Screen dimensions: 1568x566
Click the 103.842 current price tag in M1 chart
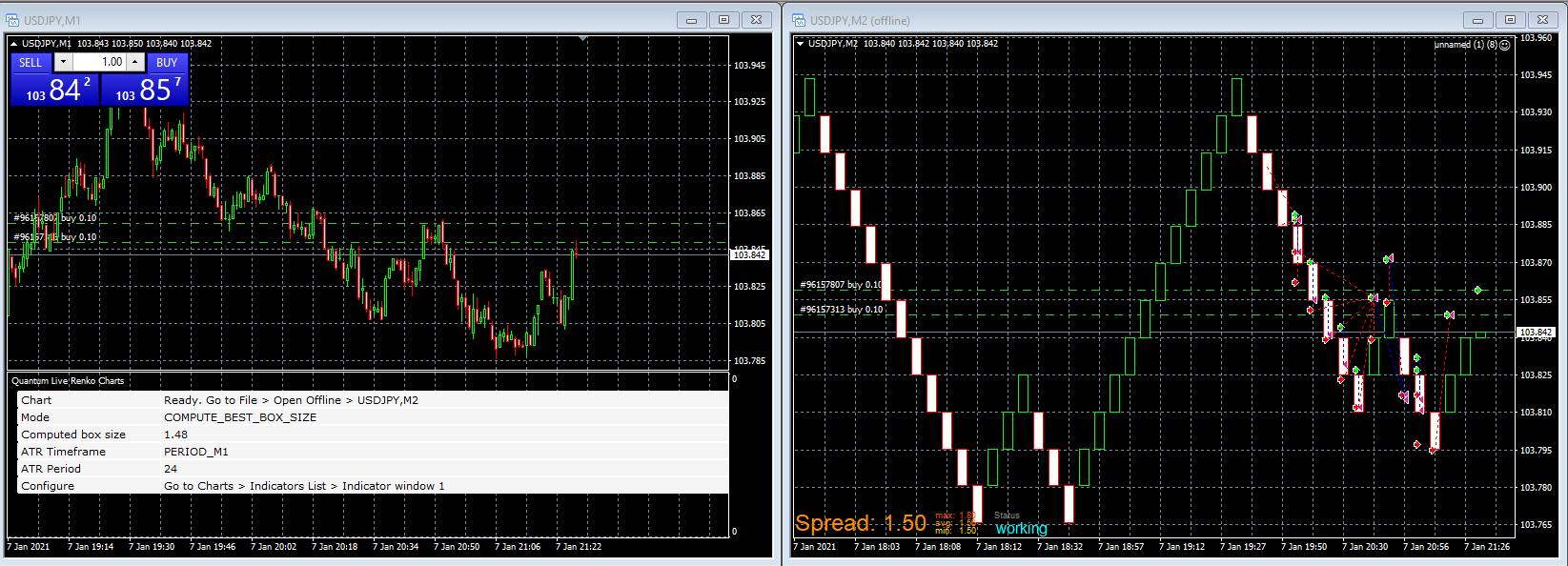pos(749,254)
